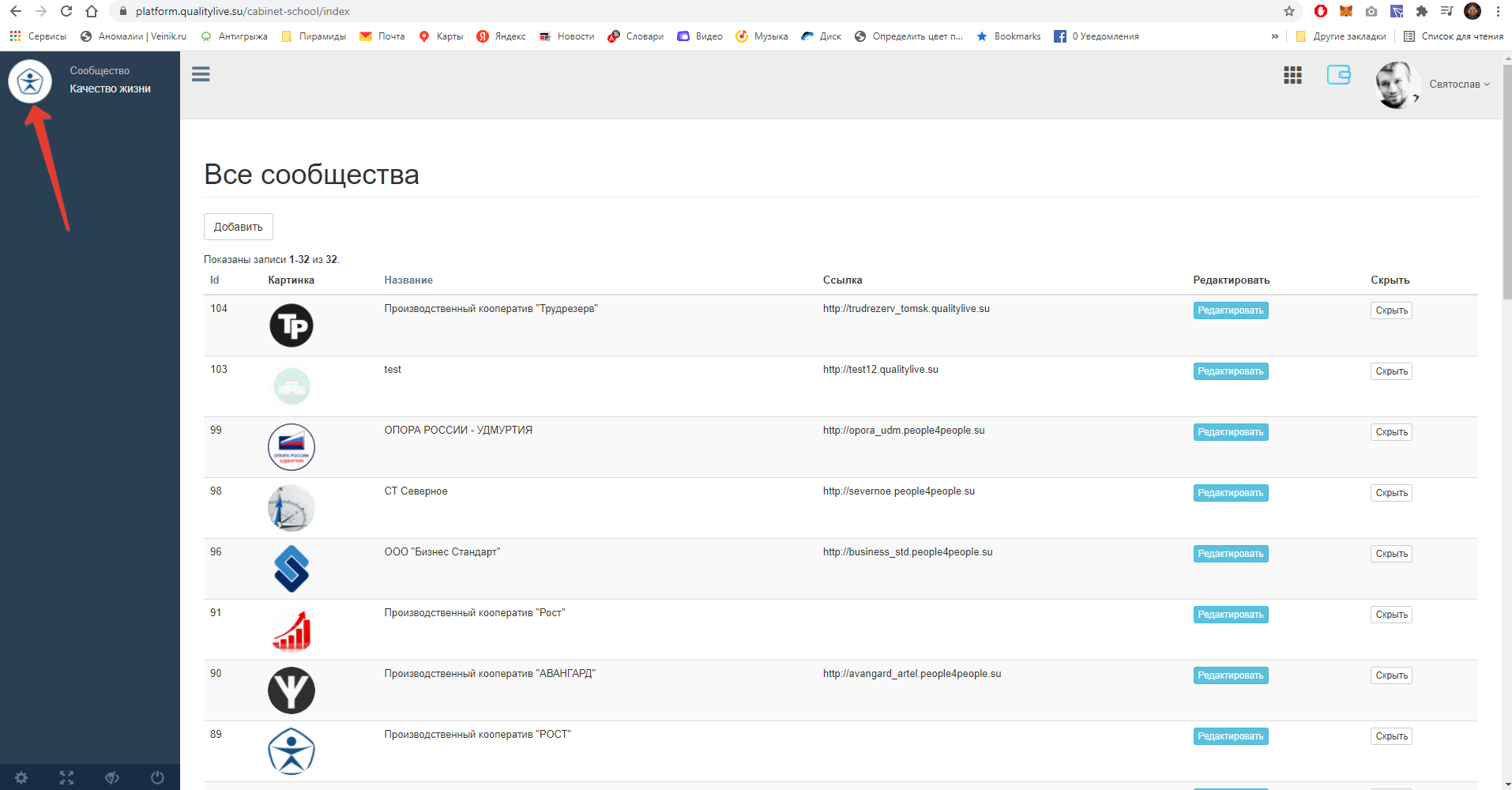1512x790 pixels.
Task: Click the user avatar photo
Action: (1397, 85)
